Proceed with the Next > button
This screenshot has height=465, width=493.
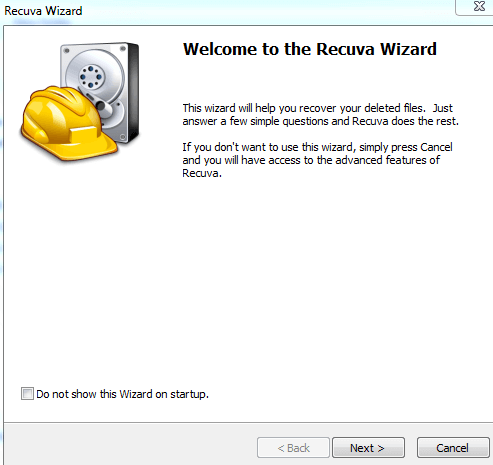click(x=368, y=448)
